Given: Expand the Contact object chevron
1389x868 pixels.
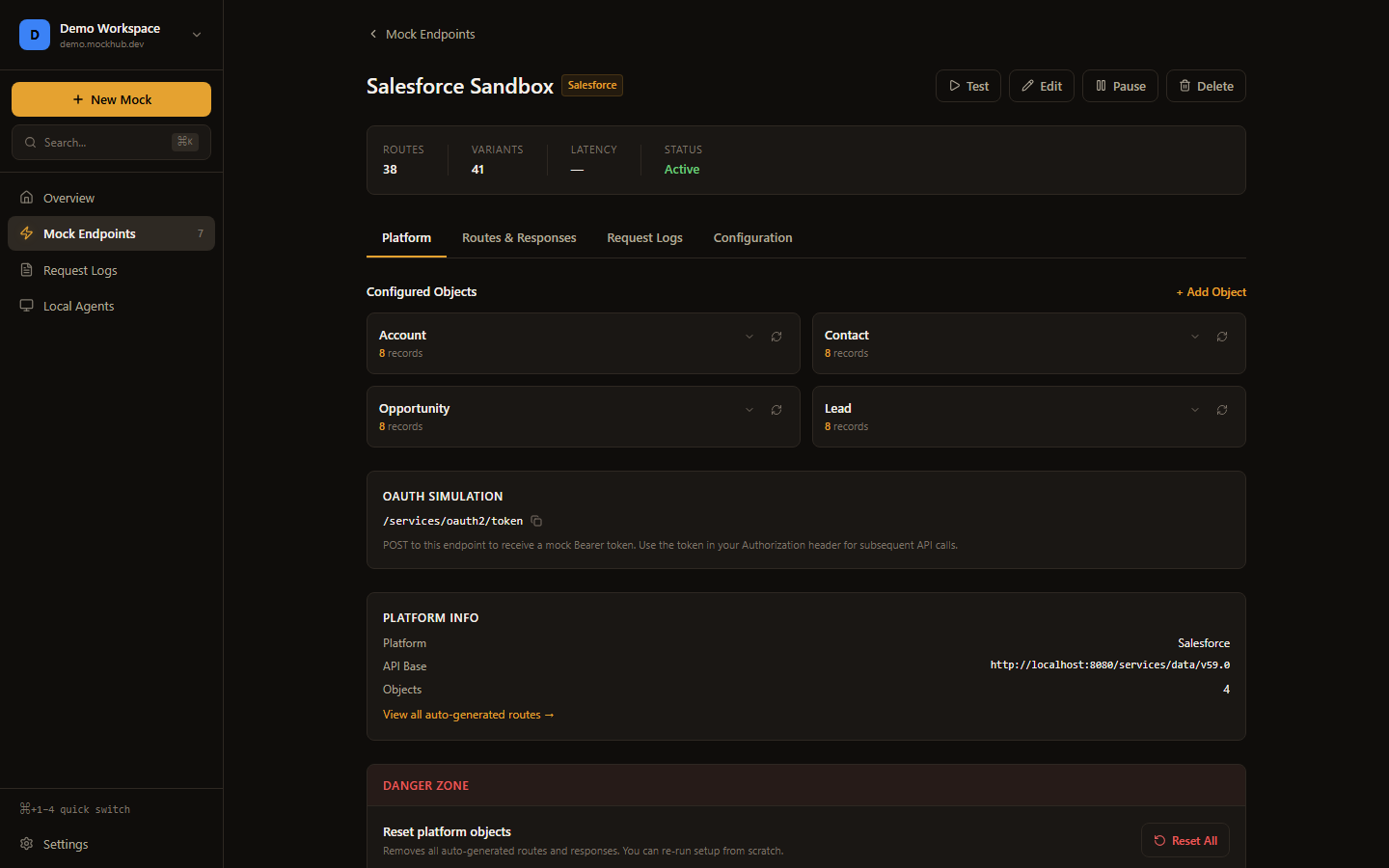Looking at the screenshot, I should point(1195,337).
